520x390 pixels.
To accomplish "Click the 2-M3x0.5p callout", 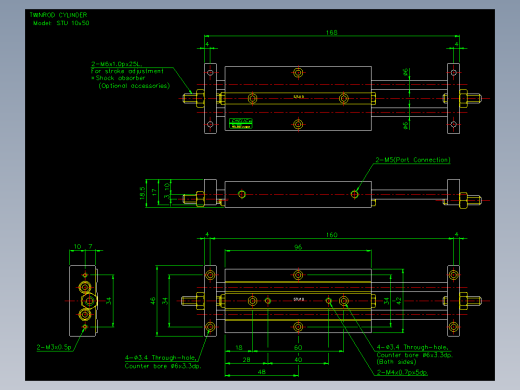I will pos(54,347).
